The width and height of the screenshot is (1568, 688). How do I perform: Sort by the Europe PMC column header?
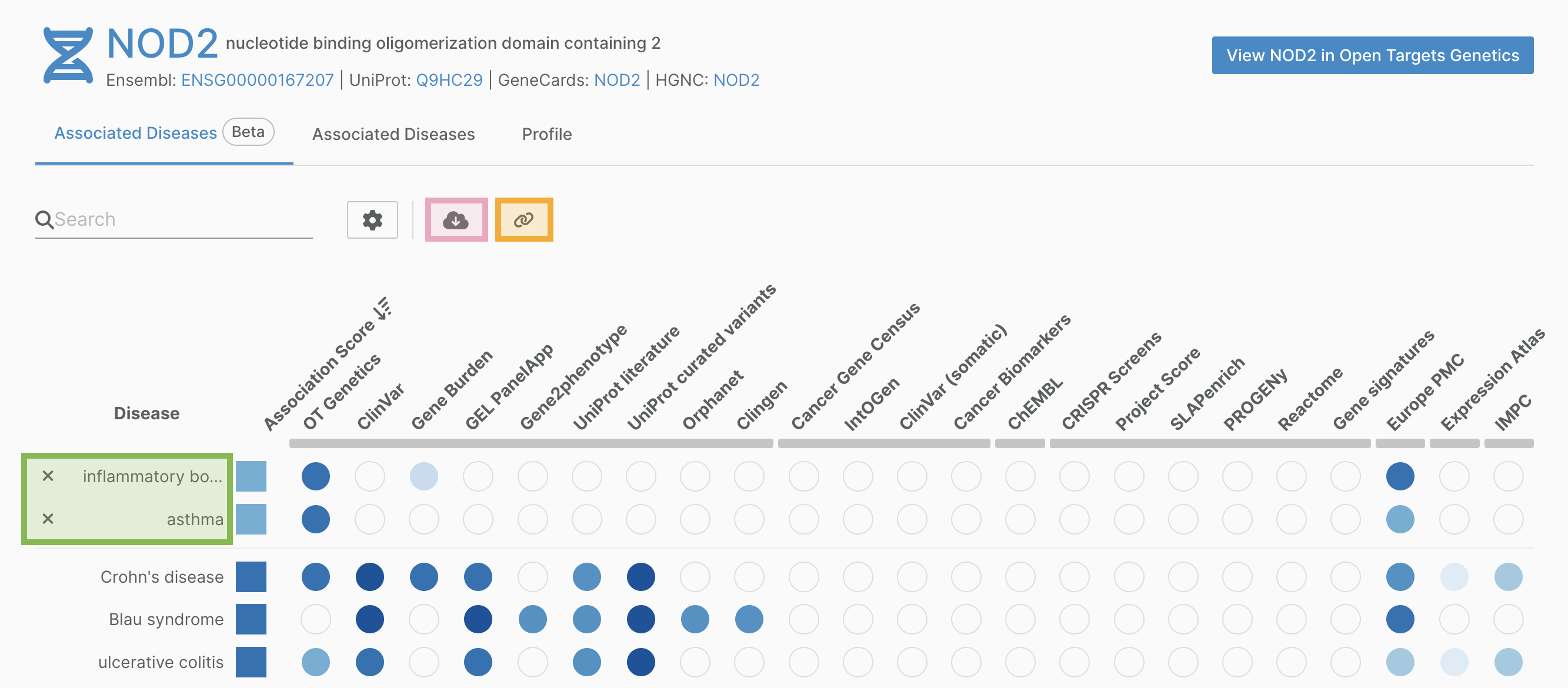click(x=1424, y=392)
